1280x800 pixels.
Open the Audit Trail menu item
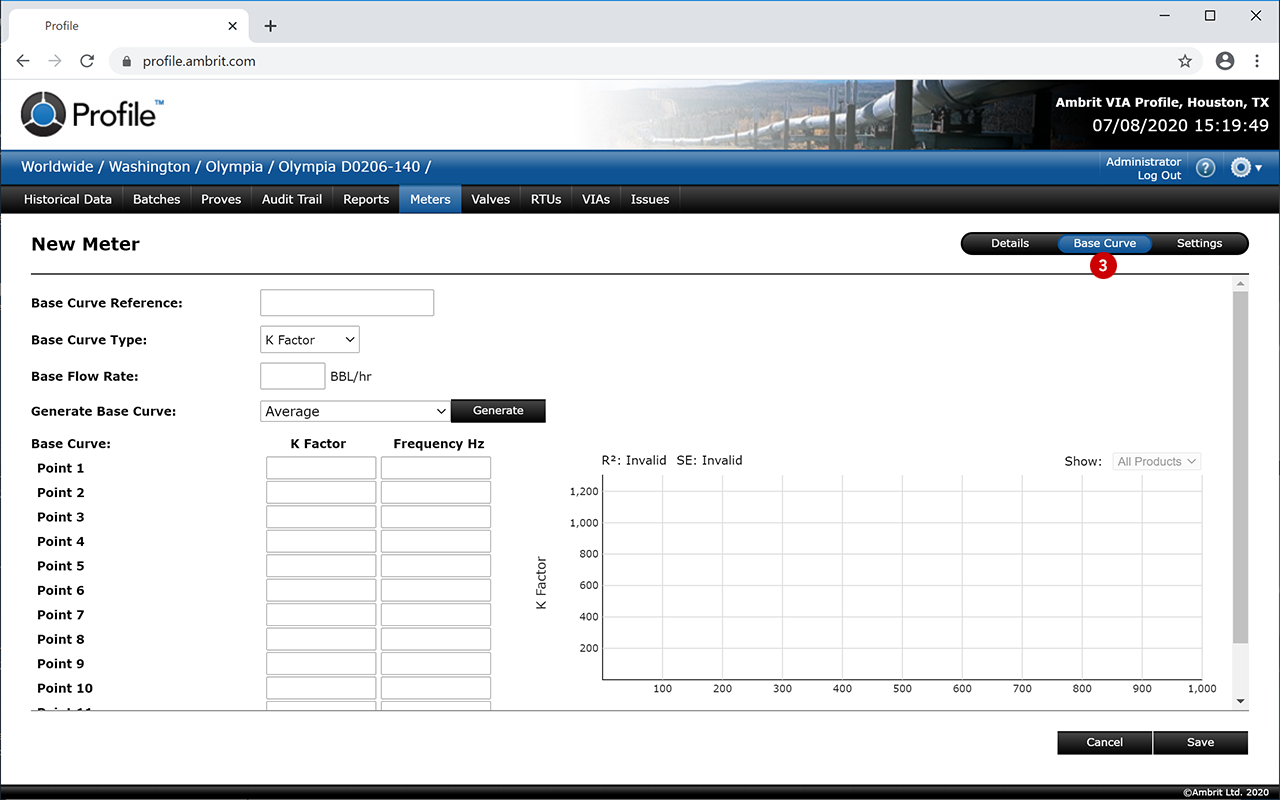[x=292, y=199]
